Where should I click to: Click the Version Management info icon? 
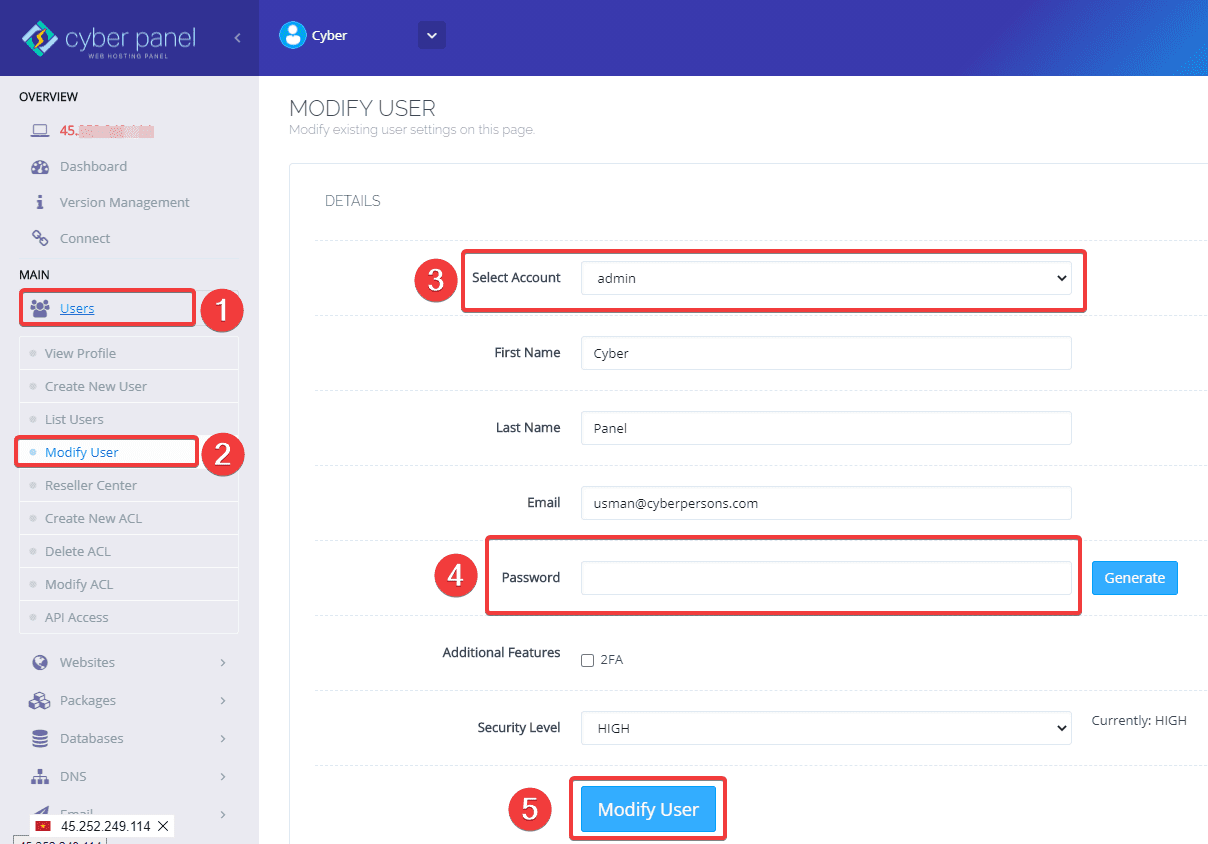pyautogui.click(x=40, y=203)
